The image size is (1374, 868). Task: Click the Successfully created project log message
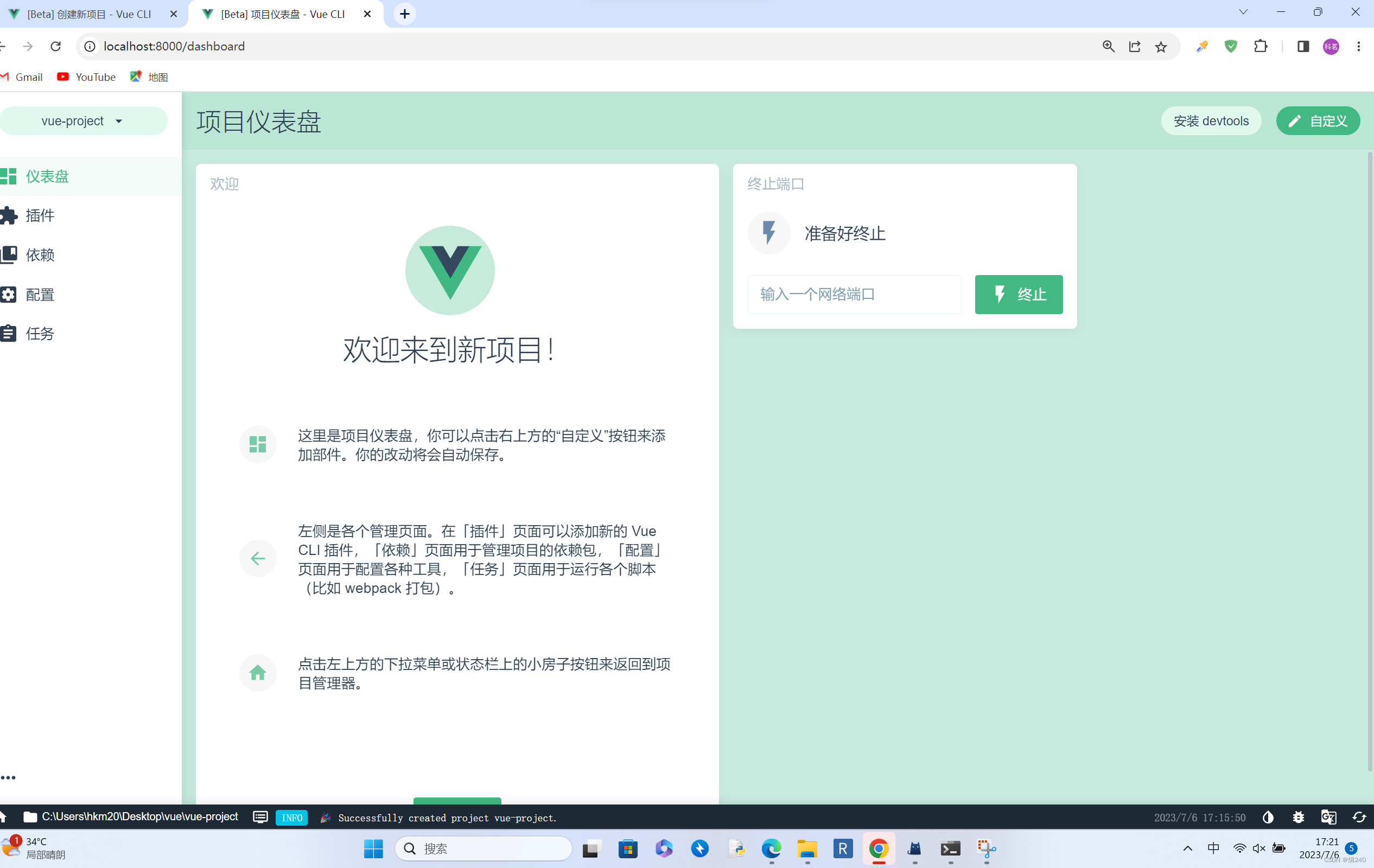point(447,818)
